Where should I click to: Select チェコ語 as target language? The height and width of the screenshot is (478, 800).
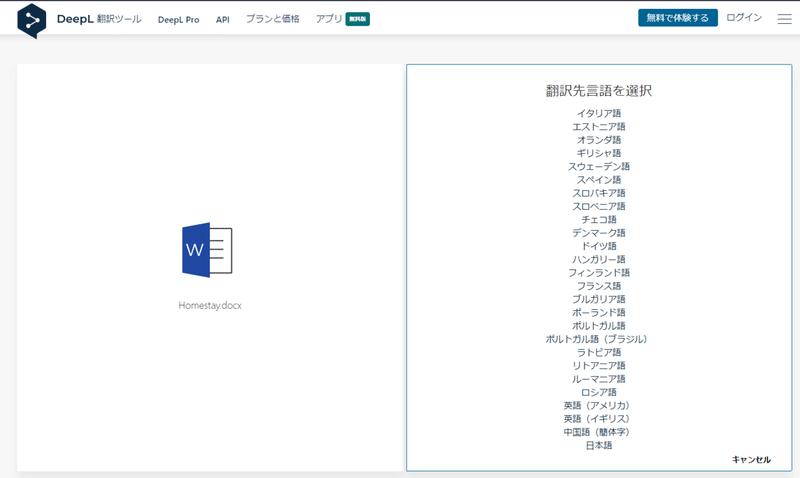pos(599,219)
